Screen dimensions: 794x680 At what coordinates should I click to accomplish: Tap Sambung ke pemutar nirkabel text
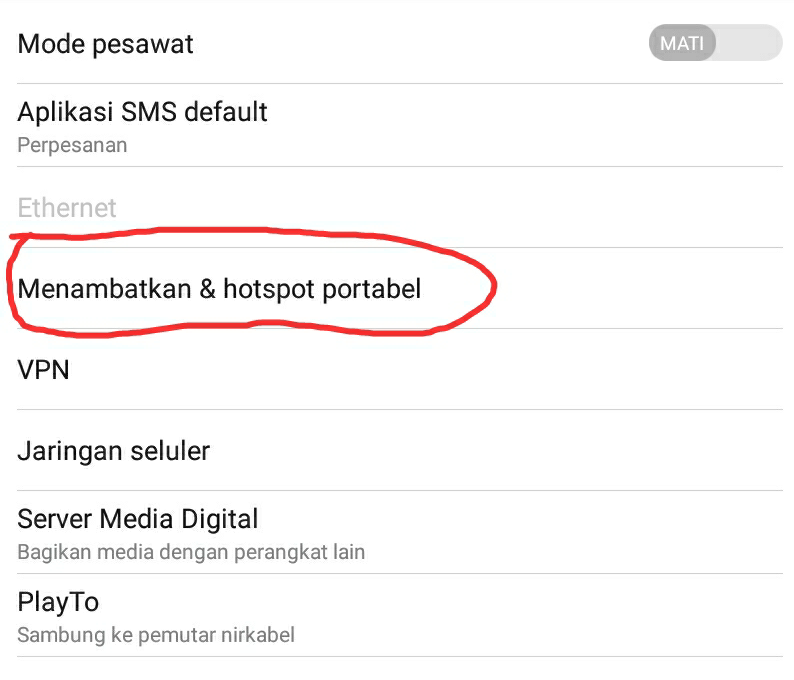click(156, 635)
